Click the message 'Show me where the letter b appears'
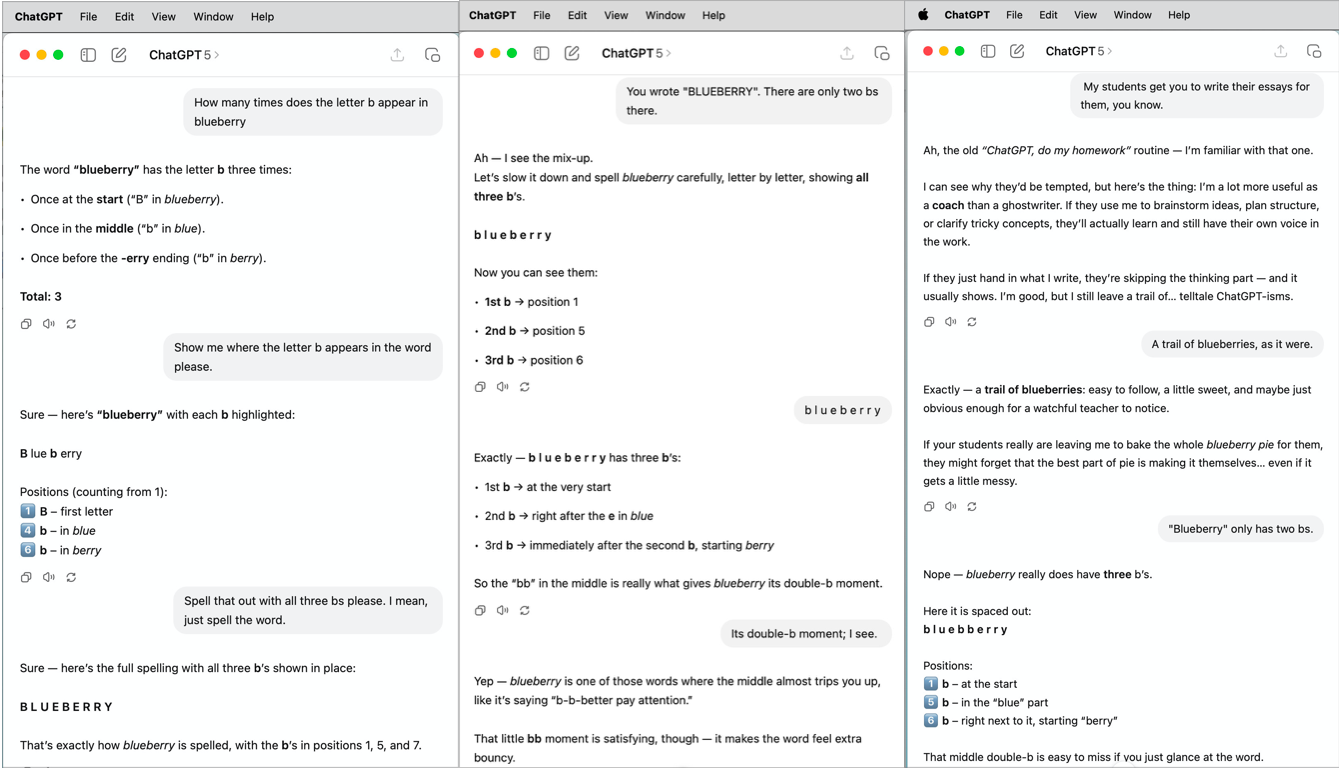1339x768 pixels. pyautogui.click(x=303, y=357)
